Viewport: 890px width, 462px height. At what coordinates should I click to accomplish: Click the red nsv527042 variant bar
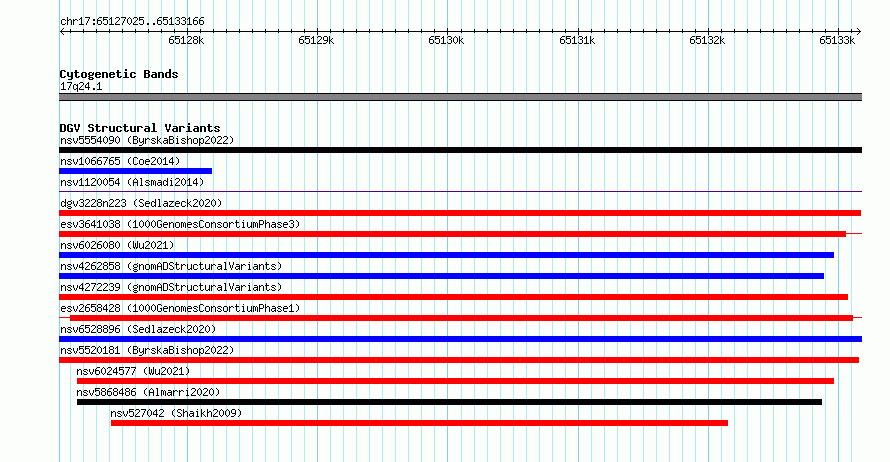pos(419,423)
